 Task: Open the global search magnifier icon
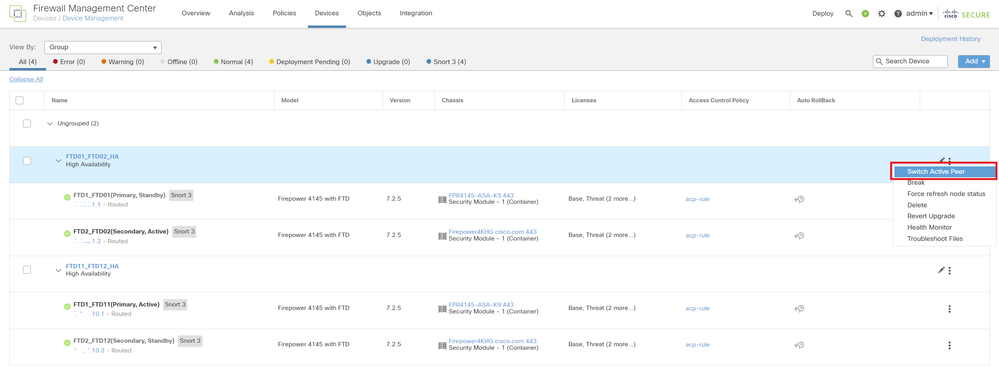click(x=849, y=13)
